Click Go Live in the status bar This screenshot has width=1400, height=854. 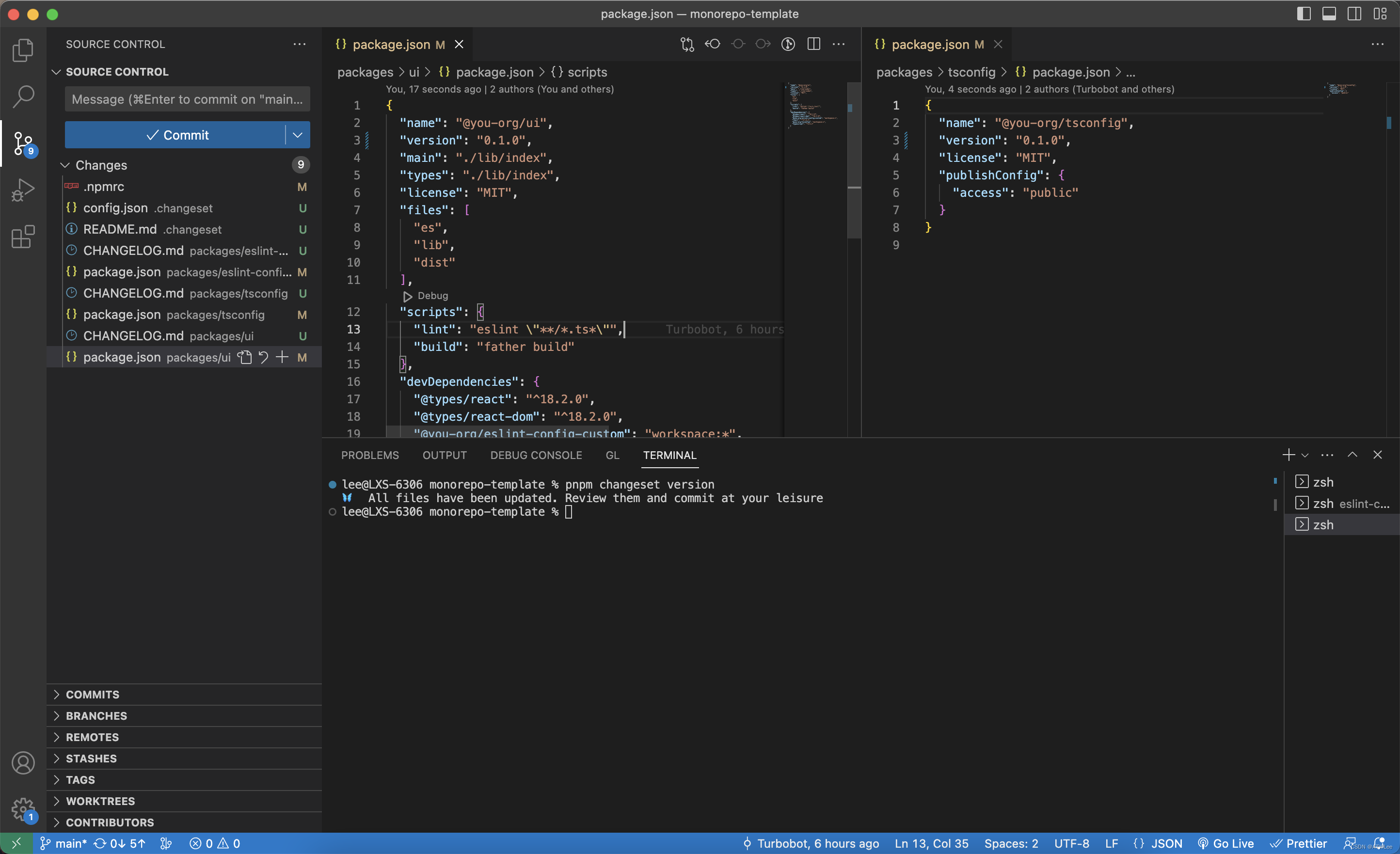[x=1225, y=844]
